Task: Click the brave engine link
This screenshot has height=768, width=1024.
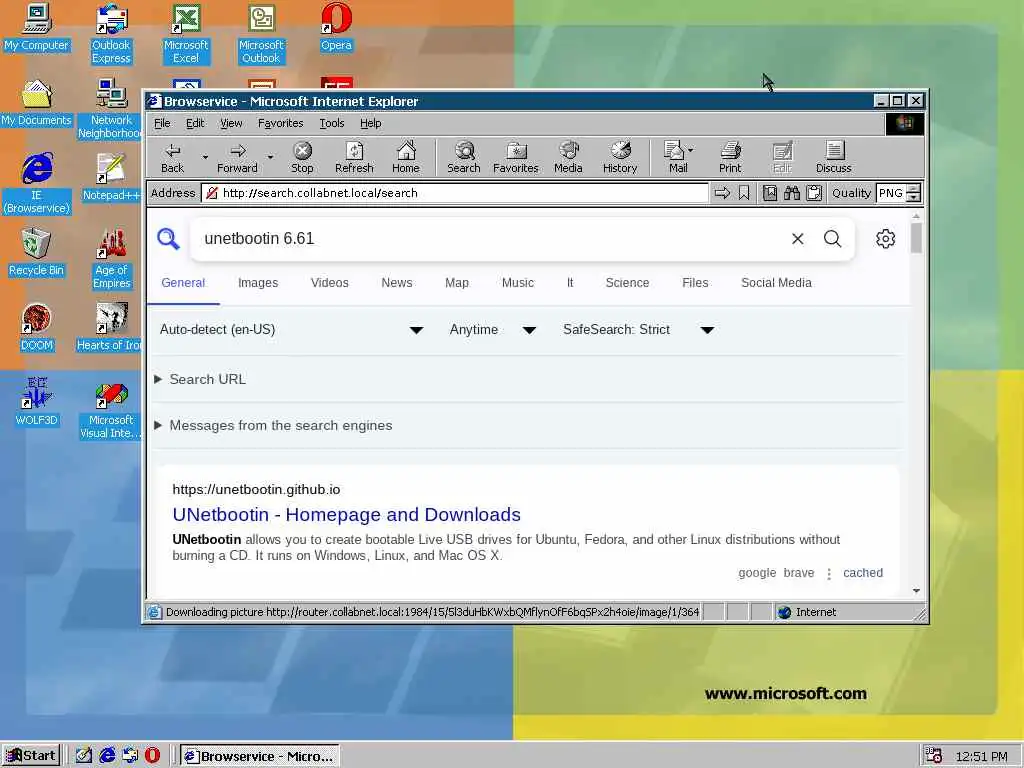Action: 799,573
